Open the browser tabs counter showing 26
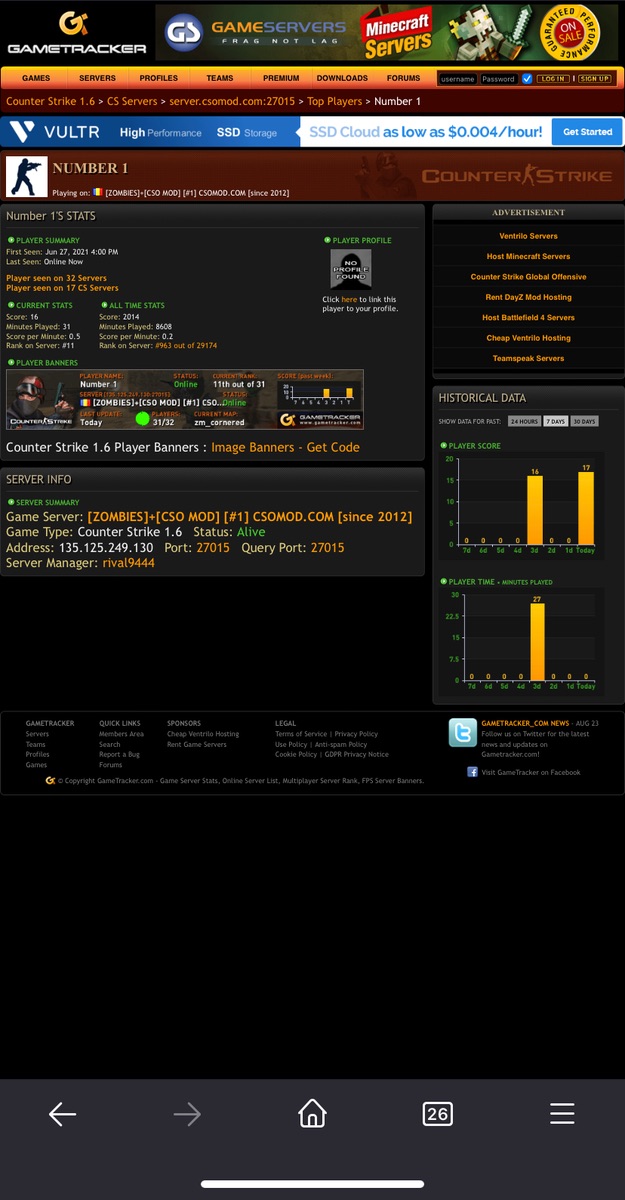 click(x=437, y=1113)
